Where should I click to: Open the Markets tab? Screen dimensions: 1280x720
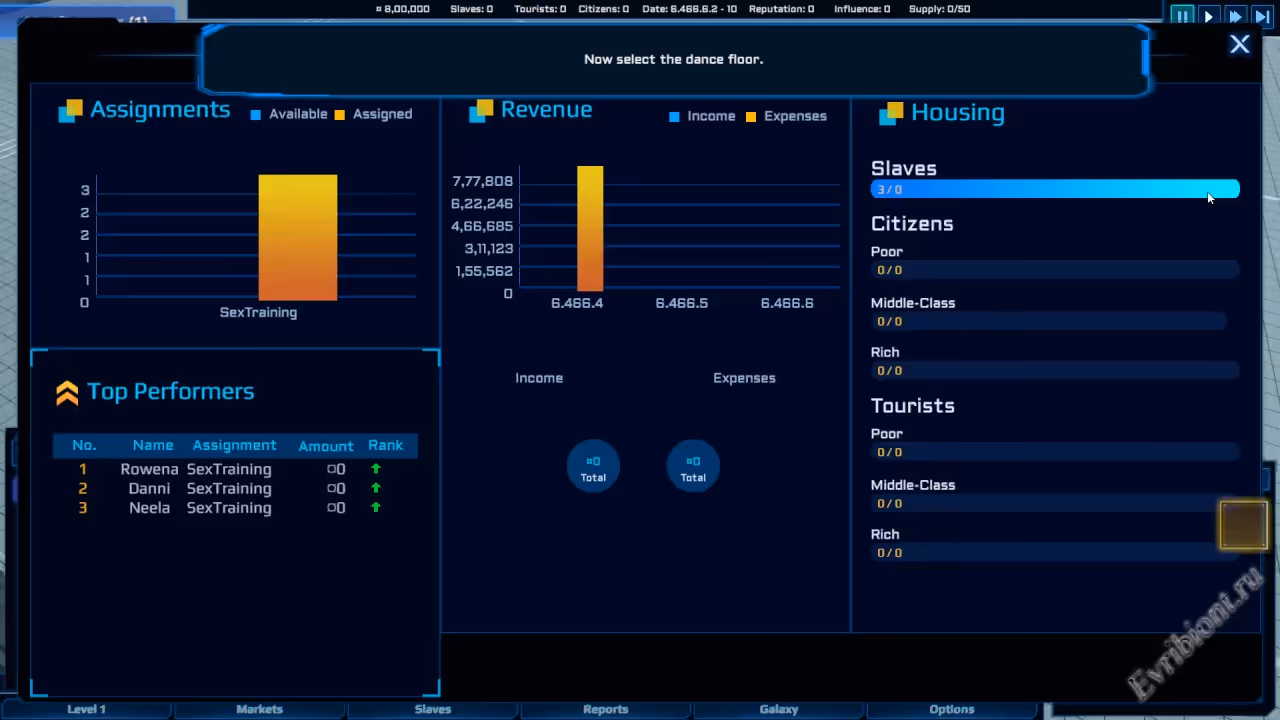click(259, 709)
